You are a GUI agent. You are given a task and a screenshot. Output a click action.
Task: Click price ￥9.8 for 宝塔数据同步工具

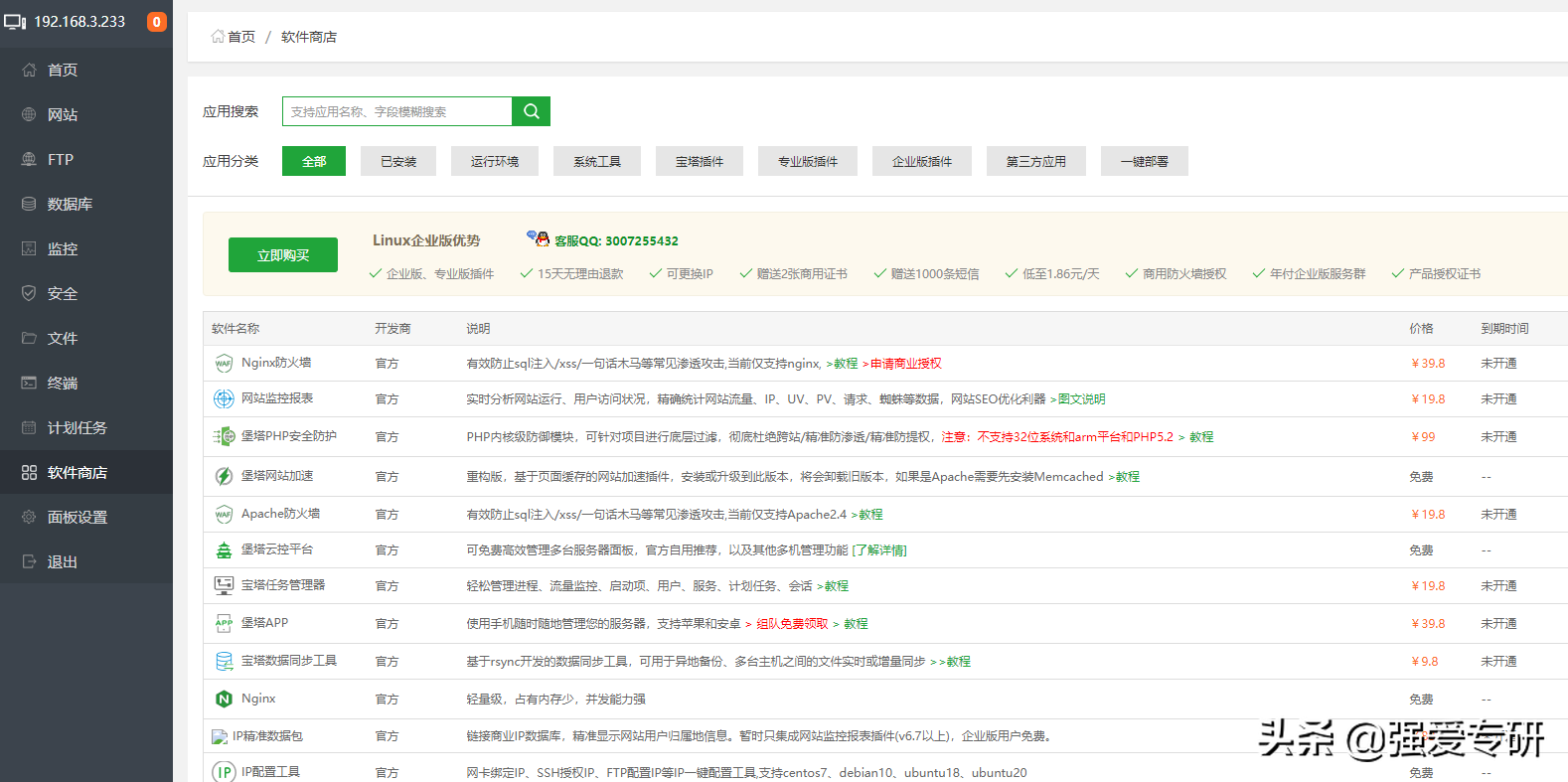[x=1424, y=662]
